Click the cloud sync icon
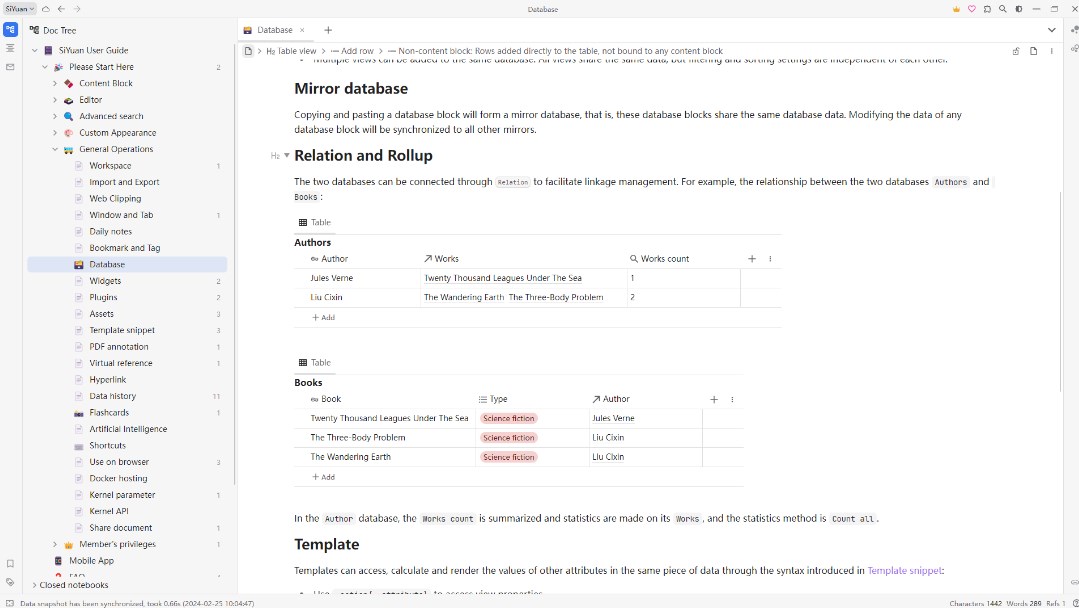Image resolution: width=1079 pixels, height=608 pixels. coord(46,9)
